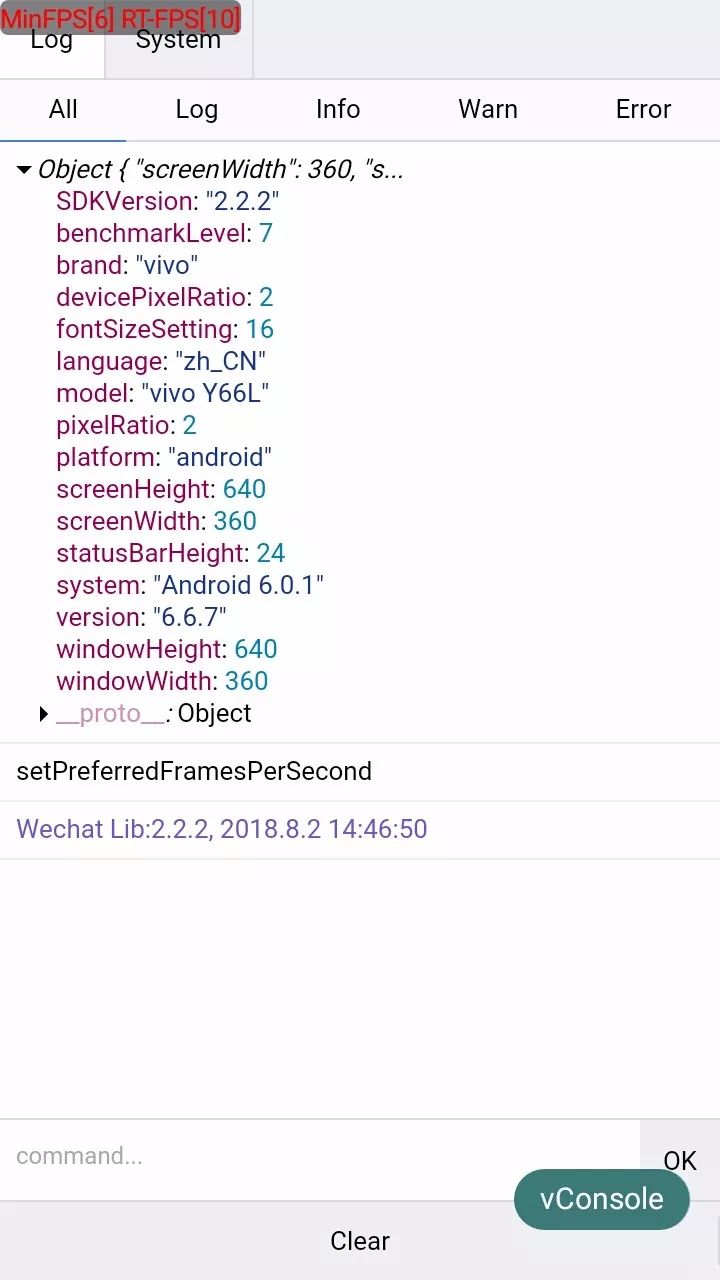
Task: Tap the MinFPS RT-FPS overlay
Action: pos(121,17)
